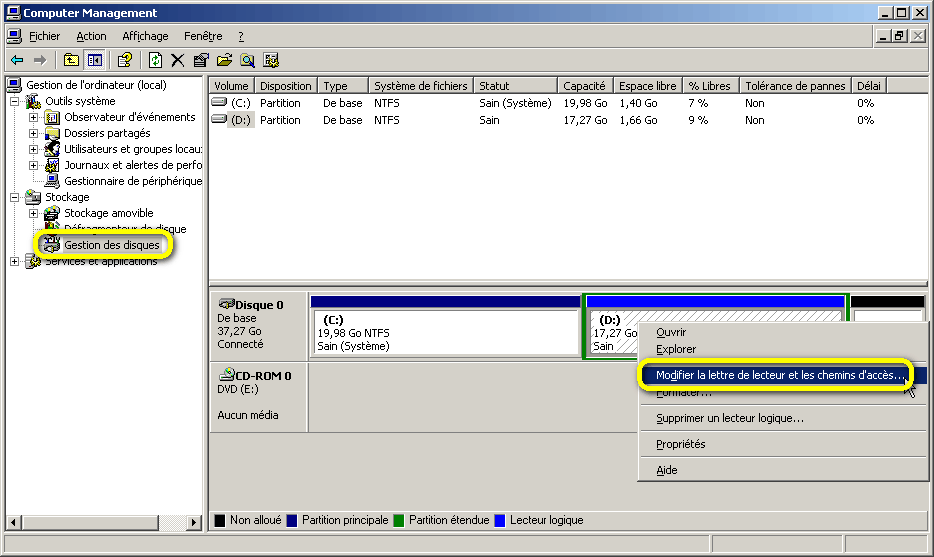Image resolution: width=934 pixels, height=557 pixels.
Task: Click the Computer Management title bar icon
Action: [x=13, y=13]
